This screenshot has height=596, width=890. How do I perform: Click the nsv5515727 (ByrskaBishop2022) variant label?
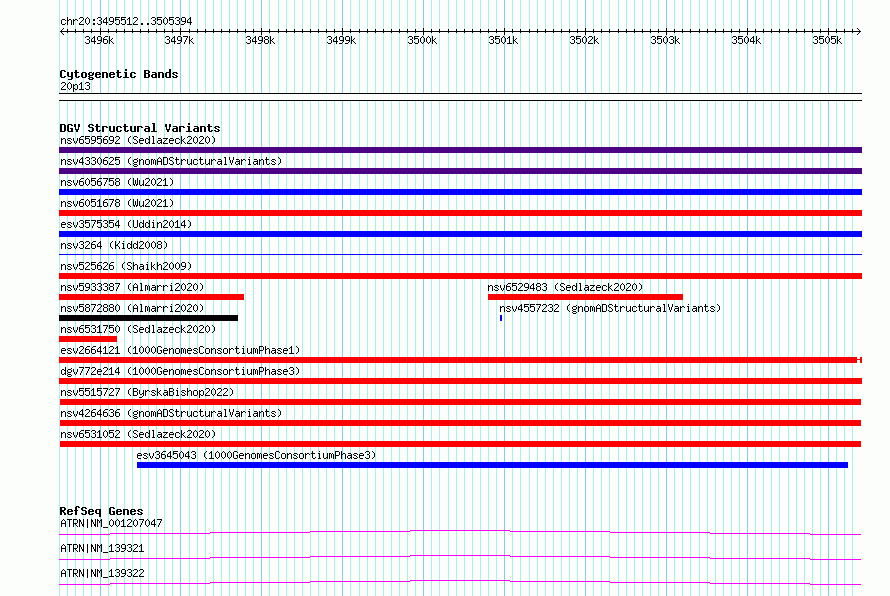click(147, 392)
